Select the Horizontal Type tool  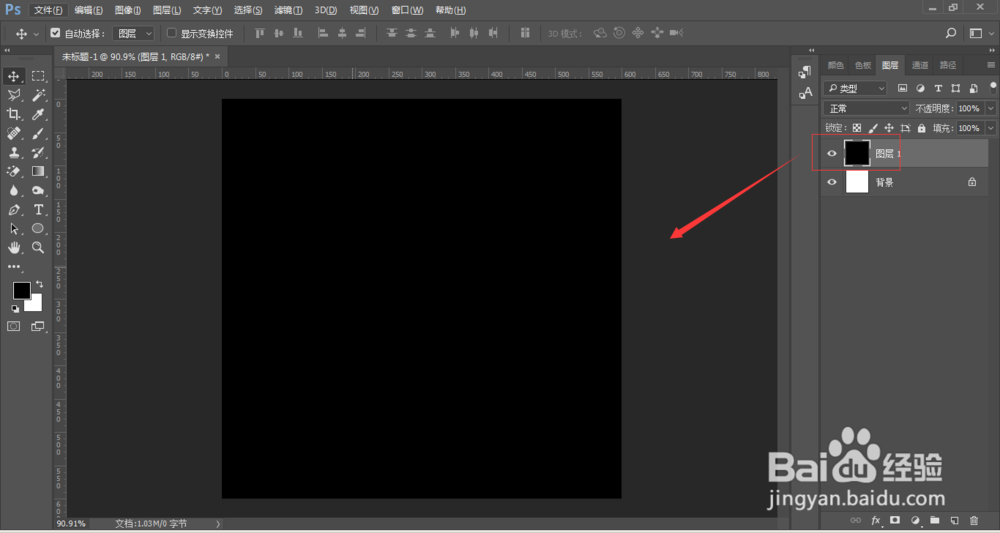coord(38,210)
